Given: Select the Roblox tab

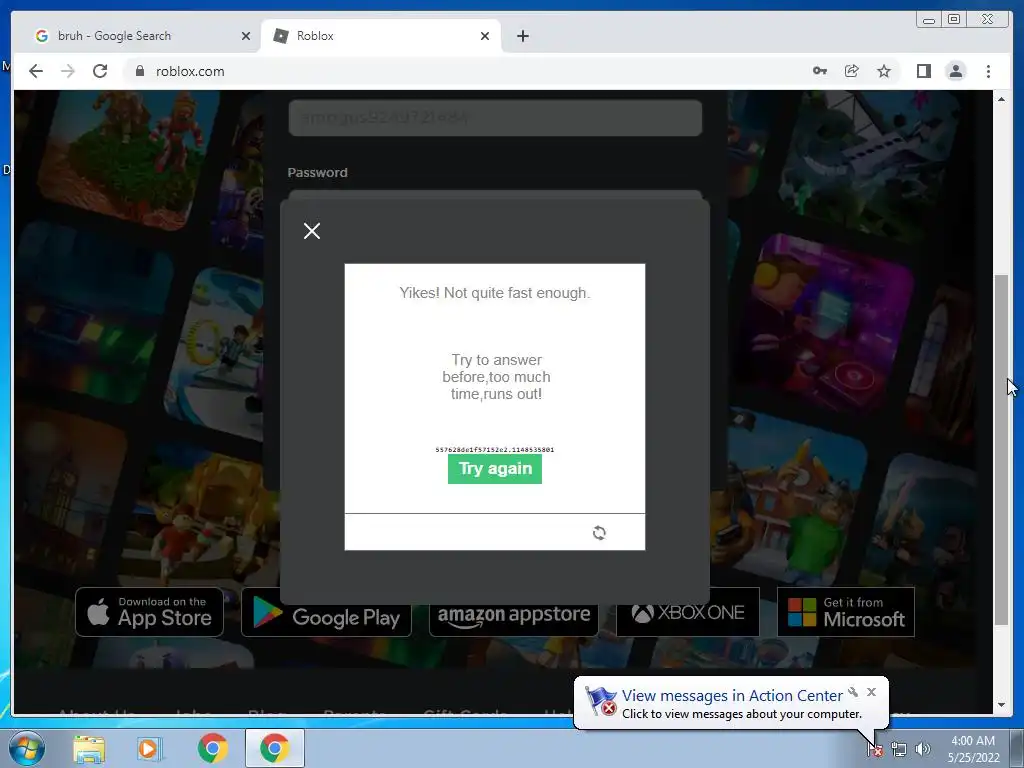Looking at the screenshot, I should [x=381, y=36].
